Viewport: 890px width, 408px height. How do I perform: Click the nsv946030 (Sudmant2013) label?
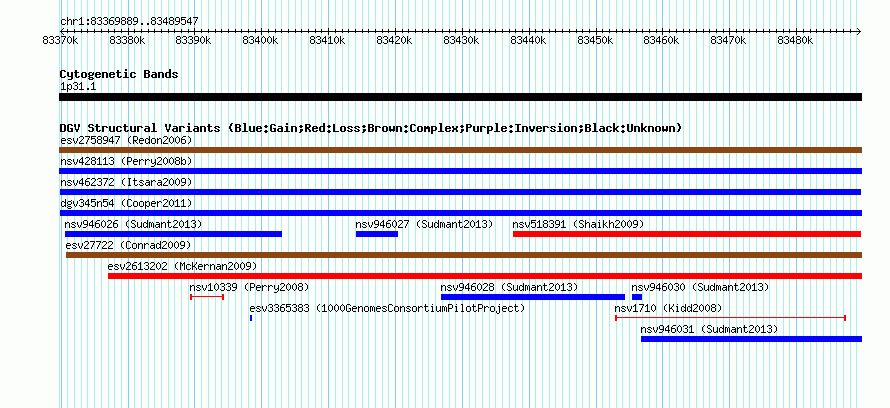click(700, 287)
